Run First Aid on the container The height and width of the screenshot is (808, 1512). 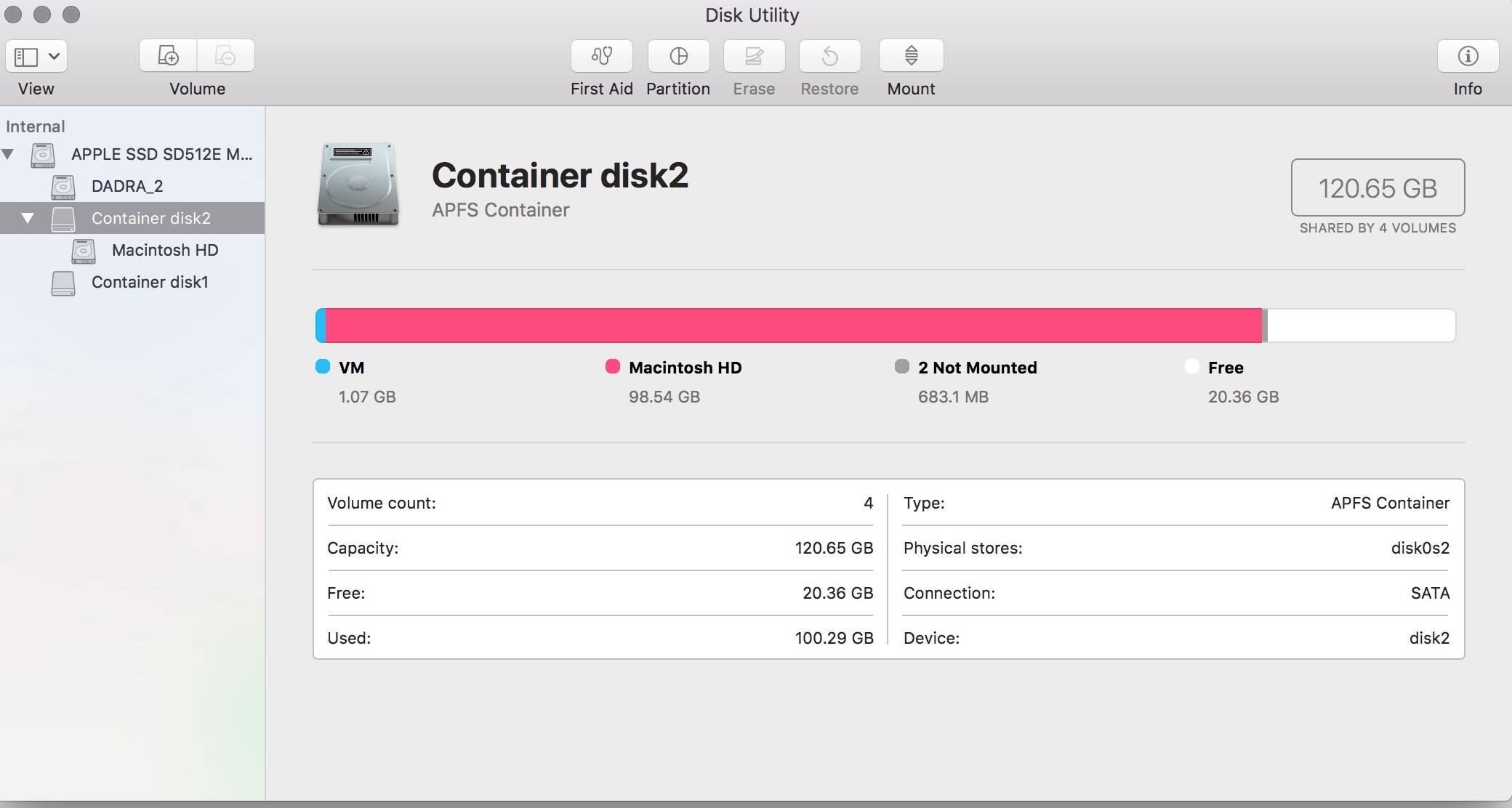tap(602, 56)
